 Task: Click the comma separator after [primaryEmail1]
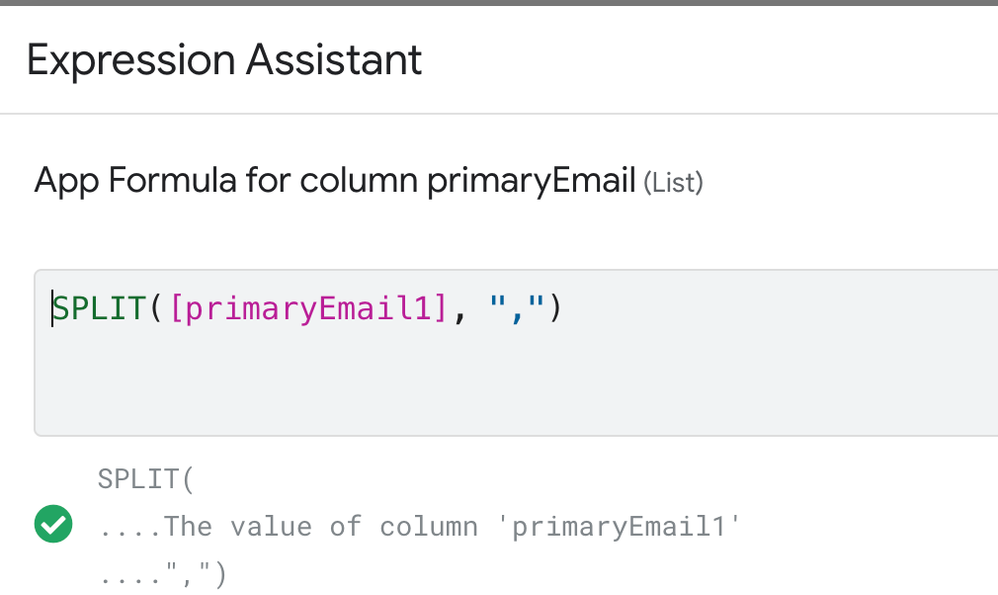click(460, 314)
